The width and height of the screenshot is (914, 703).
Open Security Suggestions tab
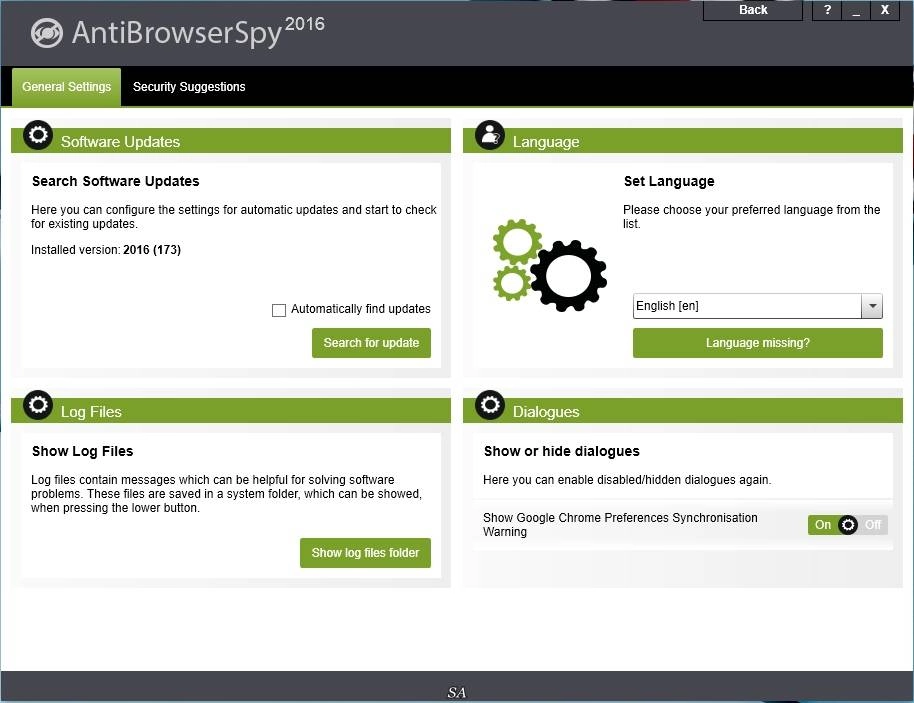(189, 87)
